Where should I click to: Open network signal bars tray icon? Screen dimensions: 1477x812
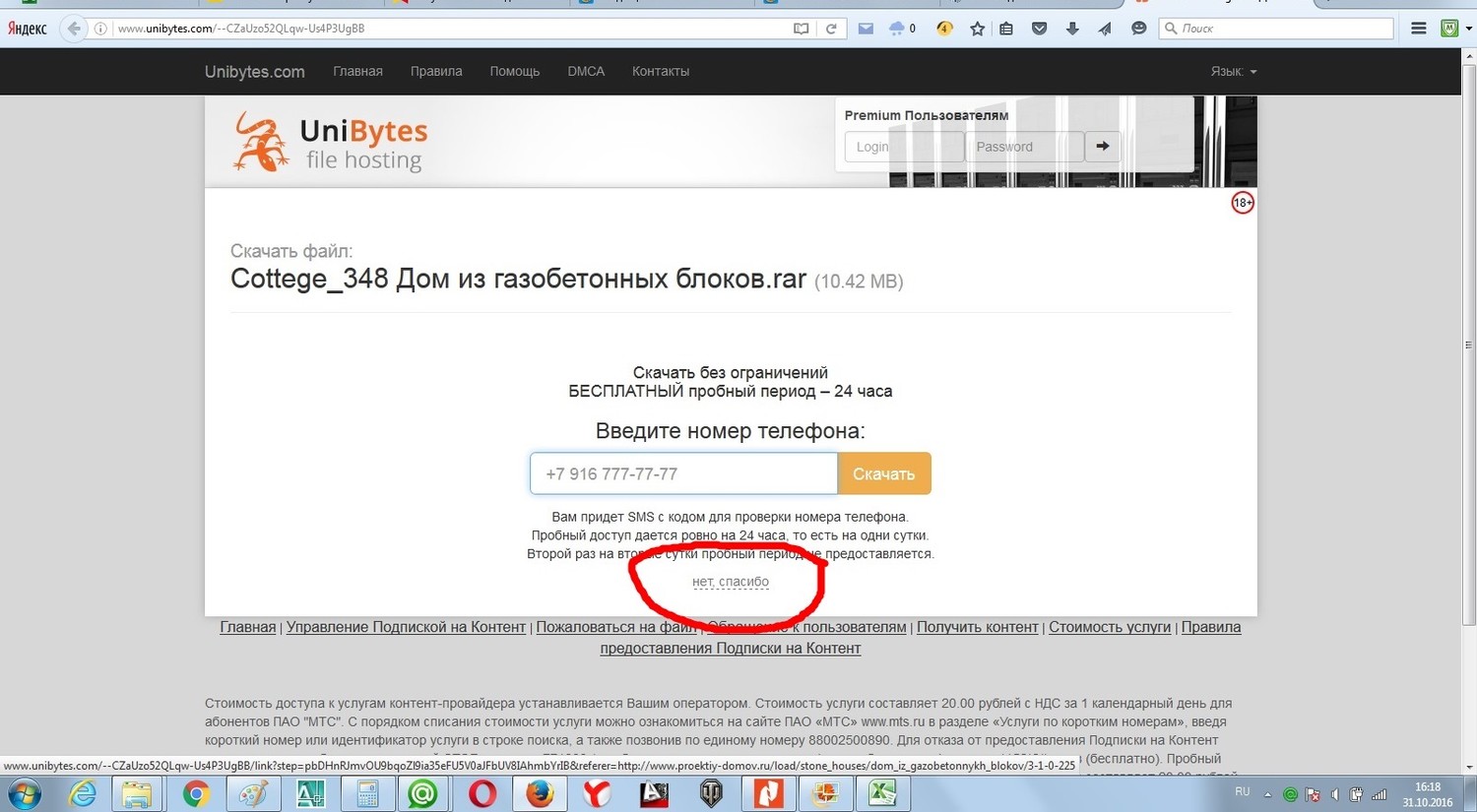(x=1380, y=794)
